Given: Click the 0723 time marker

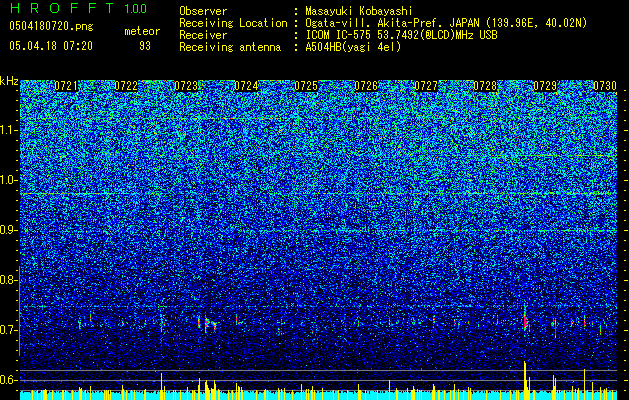Looking at the screenshot, I should (x=186, y=86).
